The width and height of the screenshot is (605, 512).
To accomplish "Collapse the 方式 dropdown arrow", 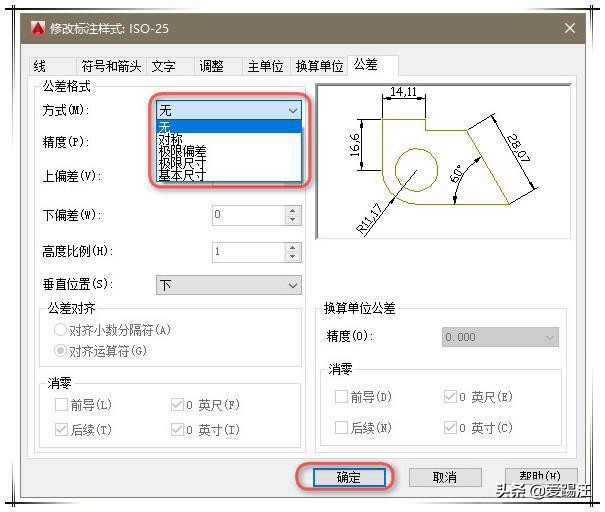I will (292, 111).
